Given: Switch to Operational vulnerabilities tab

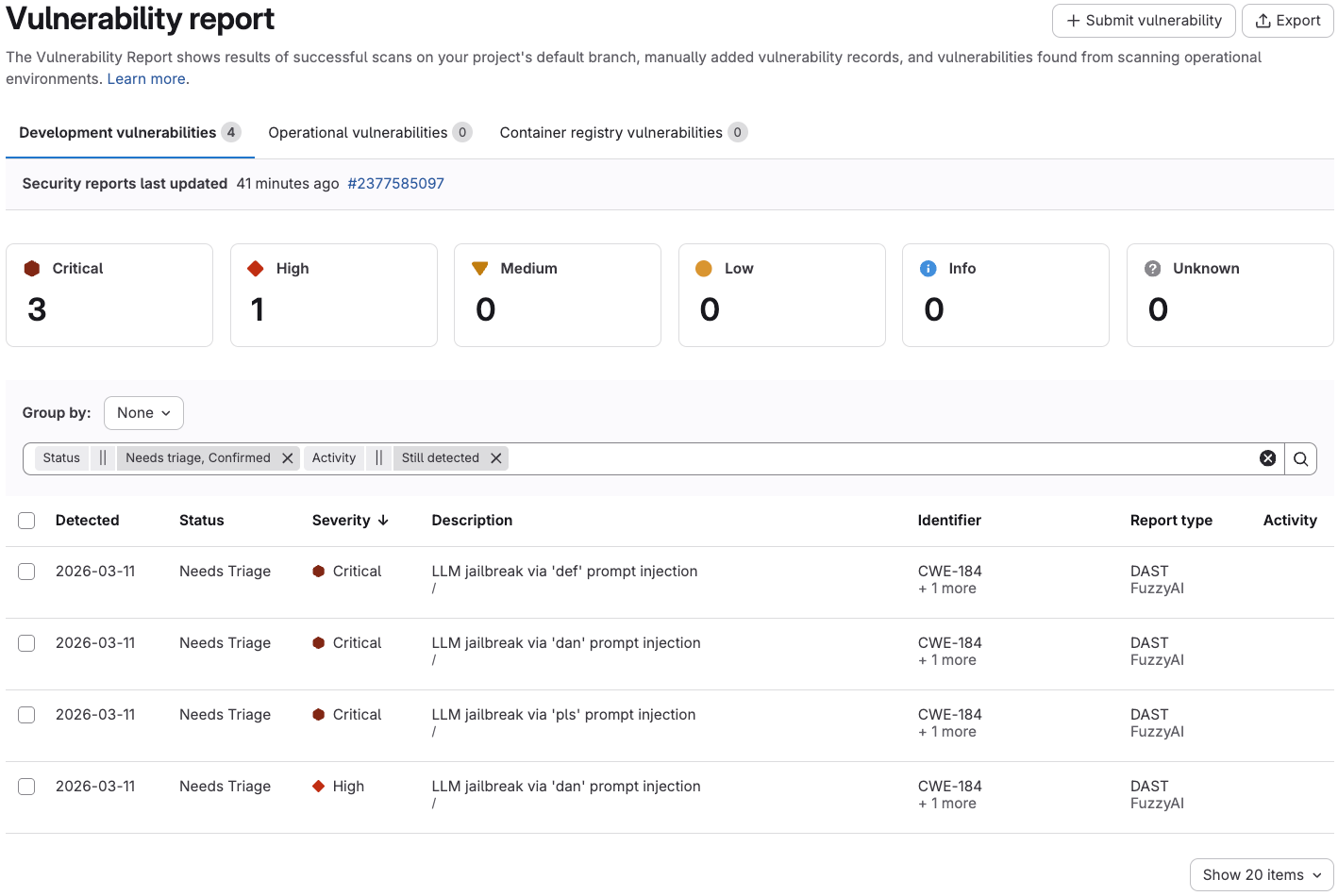Looking at the screenshot, I should [x=370, y=133].
